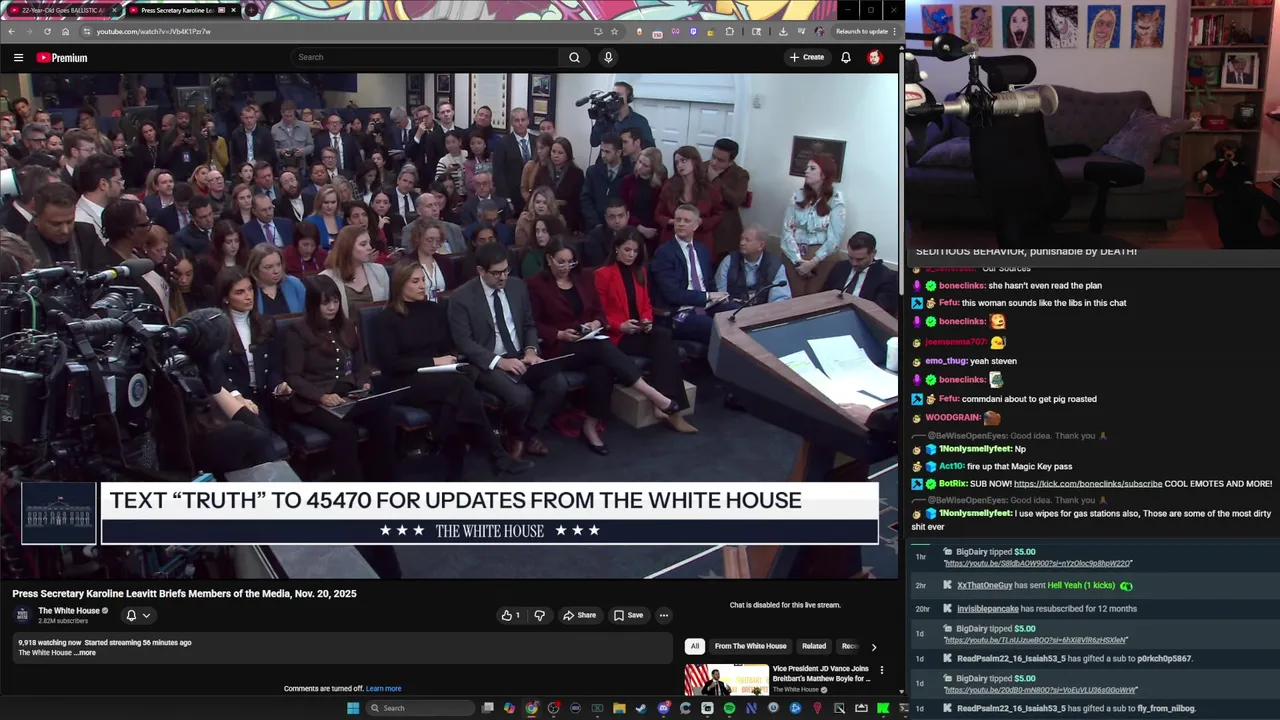Open The White House channel avatar

pyautogui.click(x=22, y=614)
